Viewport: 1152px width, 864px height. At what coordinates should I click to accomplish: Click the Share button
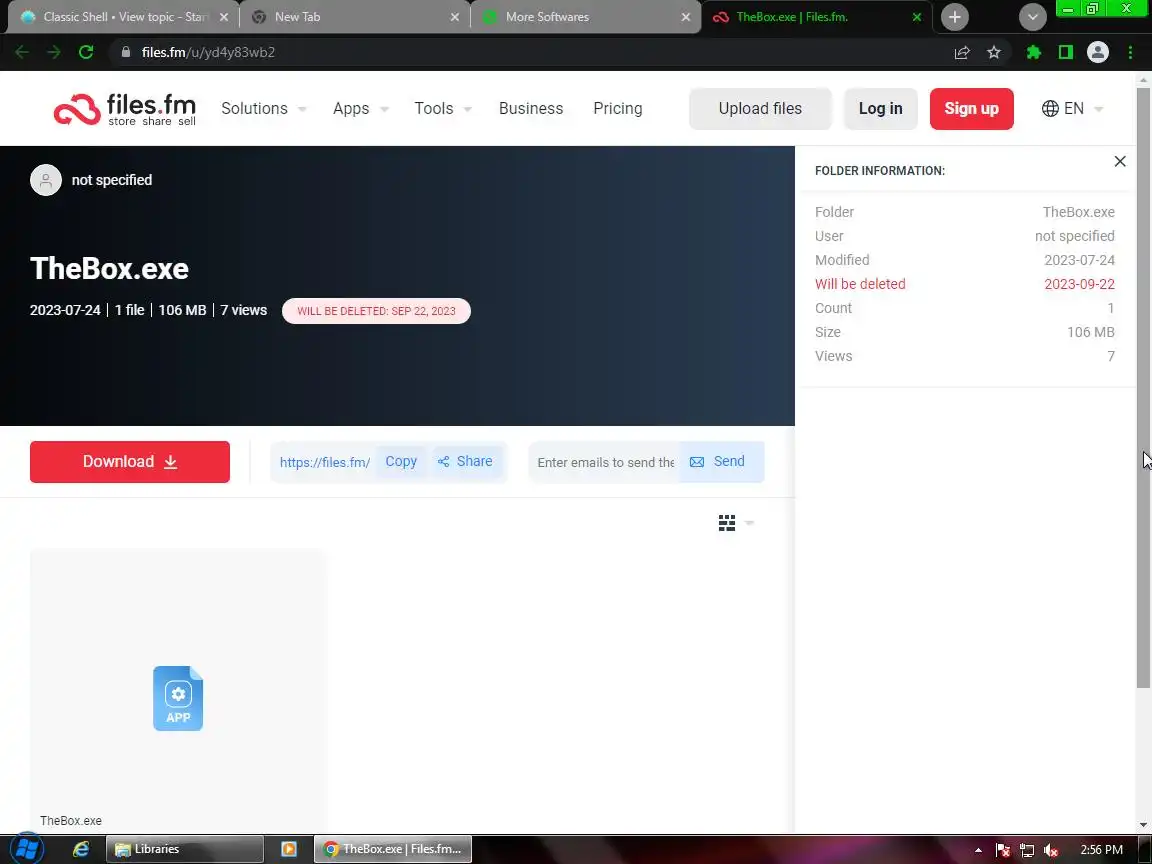[466, 461]
